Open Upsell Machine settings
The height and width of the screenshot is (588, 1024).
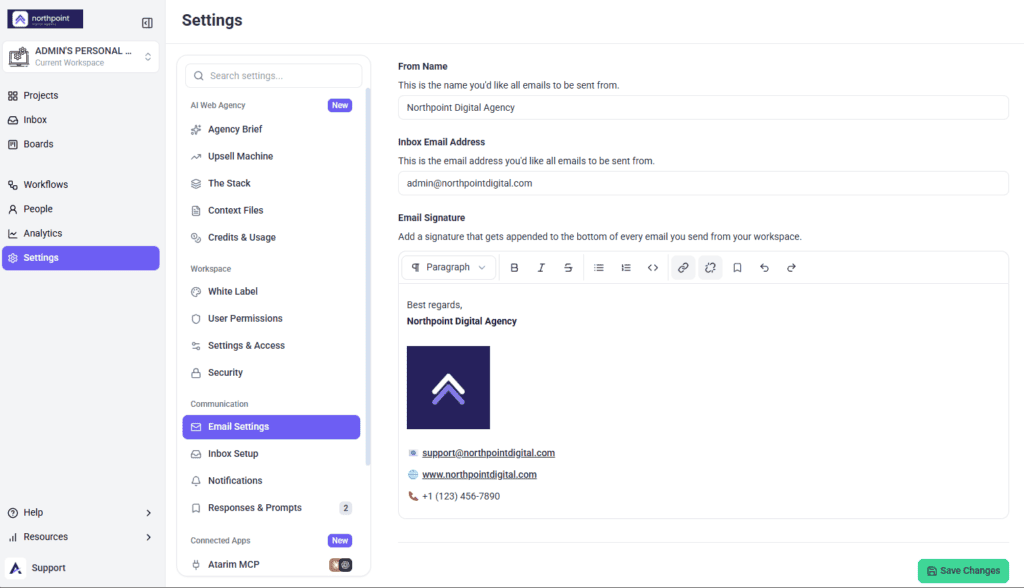(x=271, y=156)
